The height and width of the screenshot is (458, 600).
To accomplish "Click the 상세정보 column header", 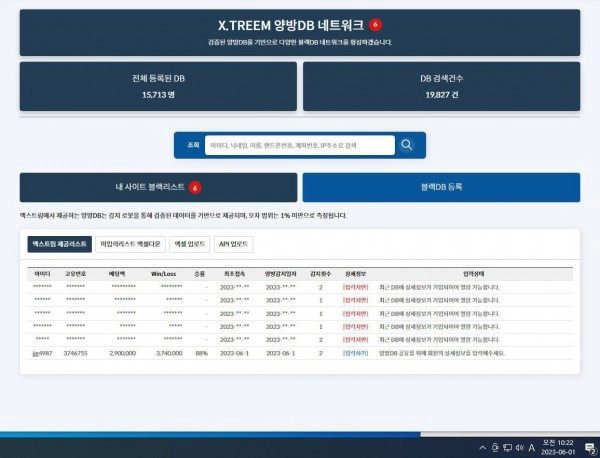I will pos(356,274).
